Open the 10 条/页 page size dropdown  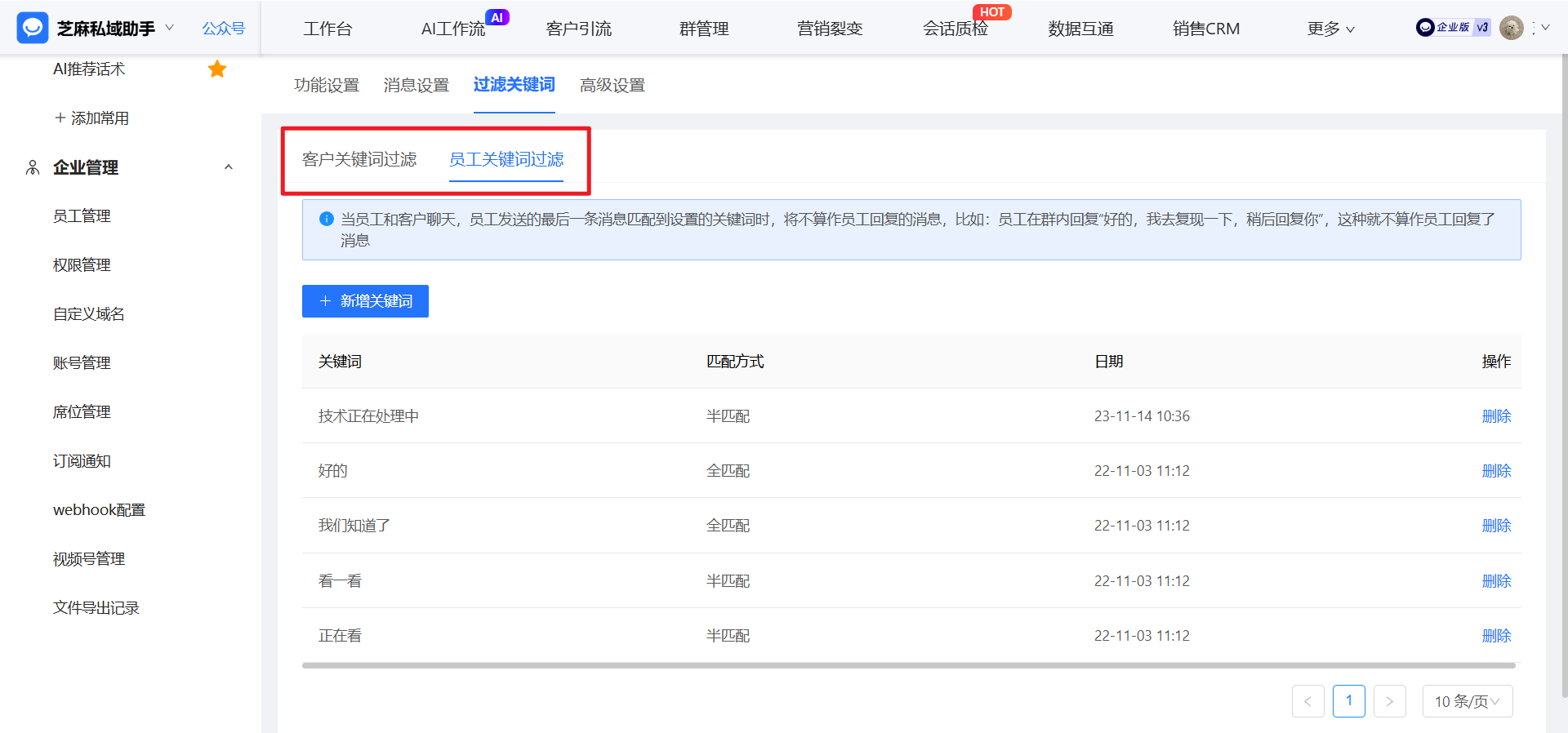[1468, 701]
